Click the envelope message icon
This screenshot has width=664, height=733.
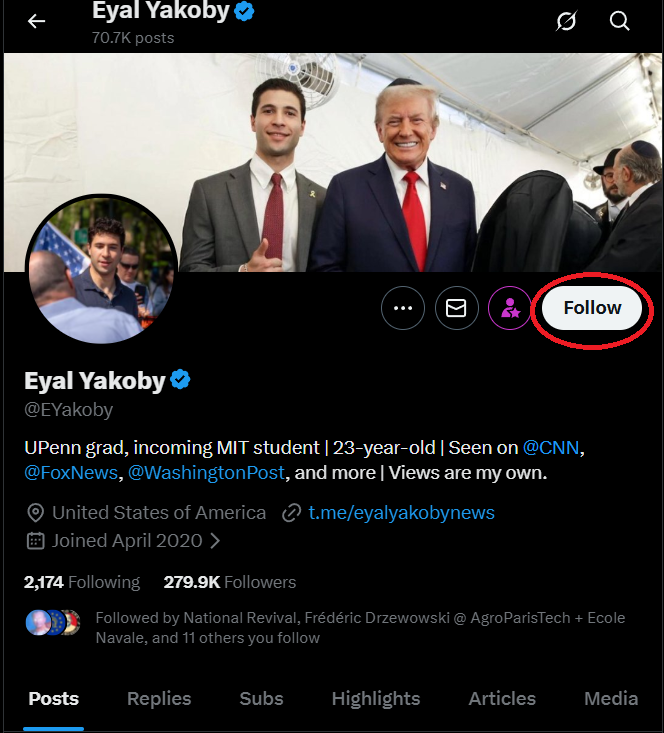[x=456, y=309]
